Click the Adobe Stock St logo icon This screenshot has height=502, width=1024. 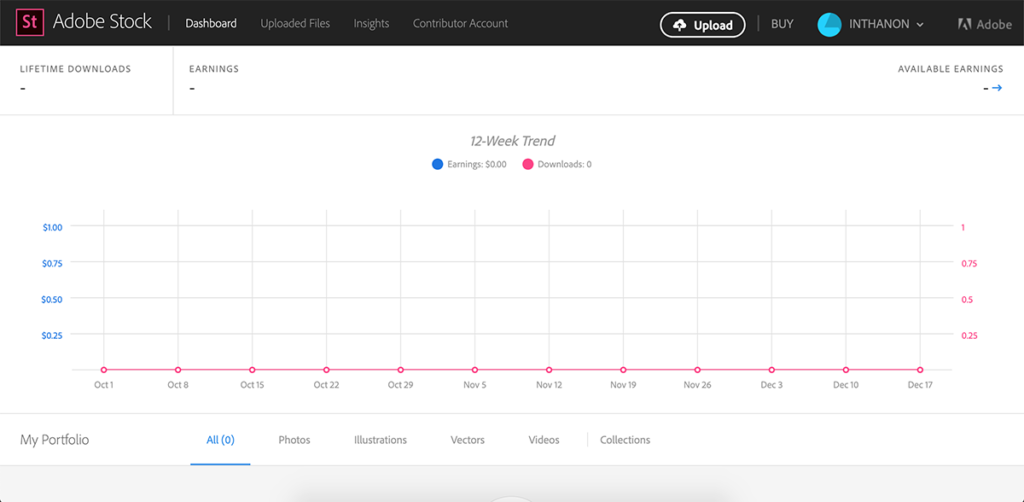tap(30, 22)
